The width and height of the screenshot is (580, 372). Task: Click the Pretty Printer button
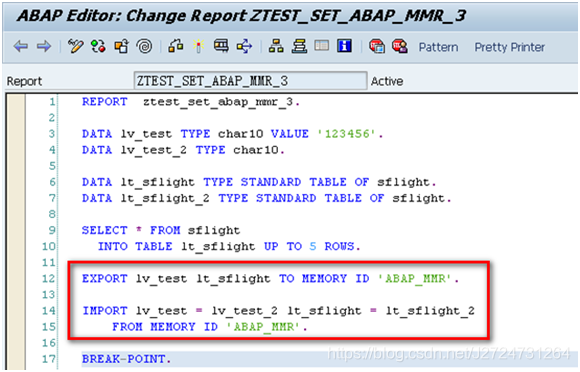[x=510, y=47]
